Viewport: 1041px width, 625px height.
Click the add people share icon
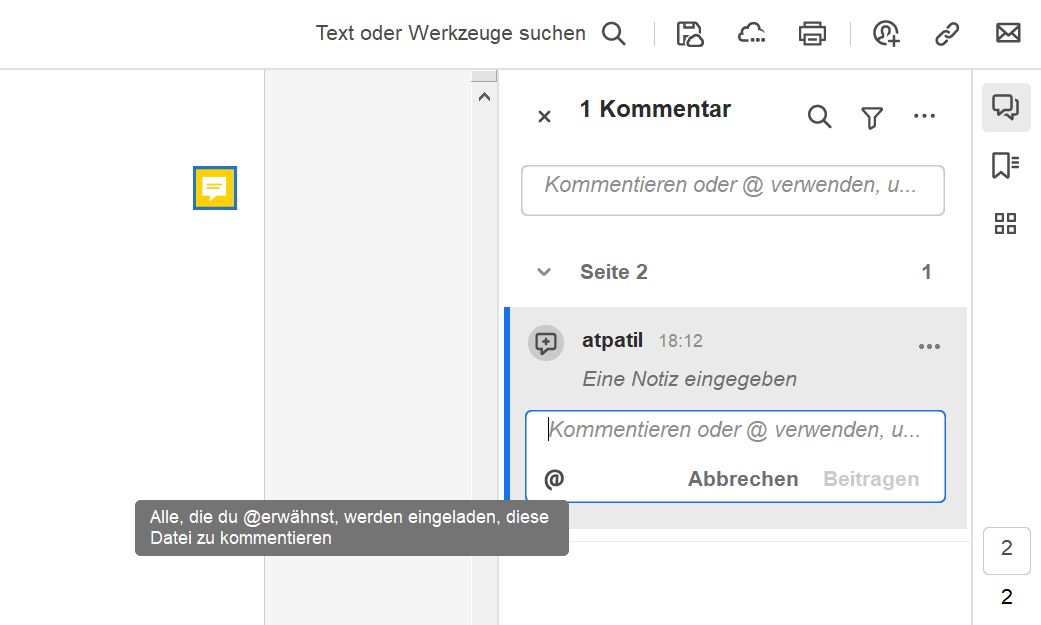coord(885,33)
